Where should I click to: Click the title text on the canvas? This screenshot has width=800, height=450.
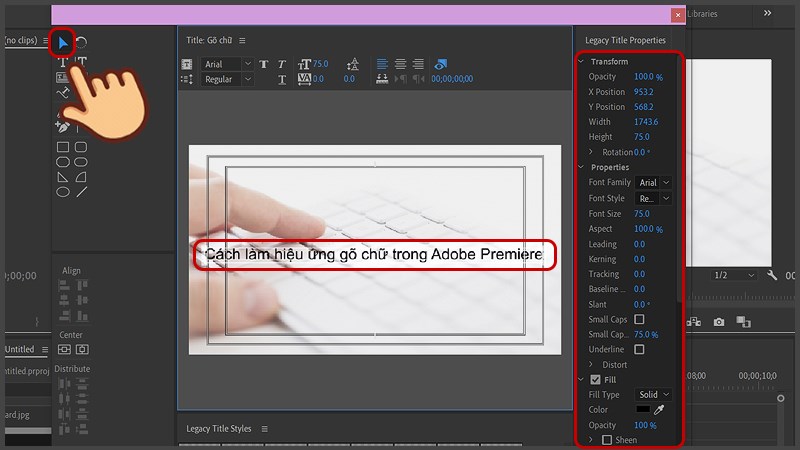tap(374, 254)
